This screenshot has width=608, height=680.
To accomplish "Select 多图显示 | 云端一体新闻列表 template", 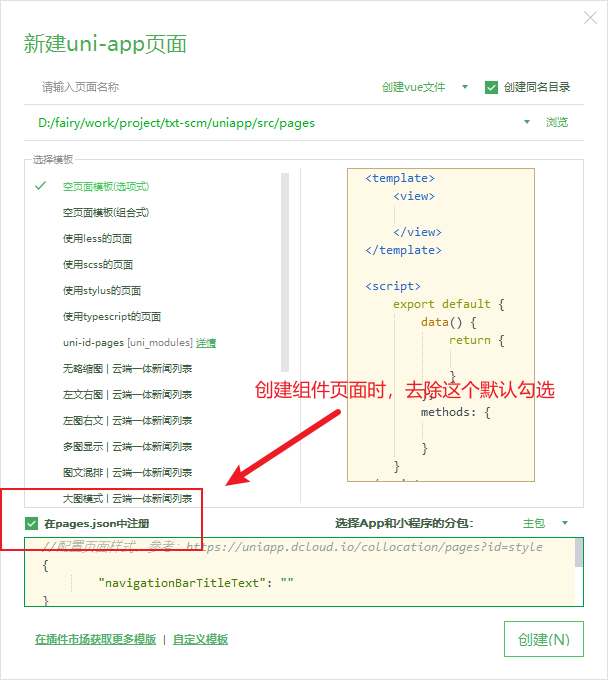I will 127,447.
